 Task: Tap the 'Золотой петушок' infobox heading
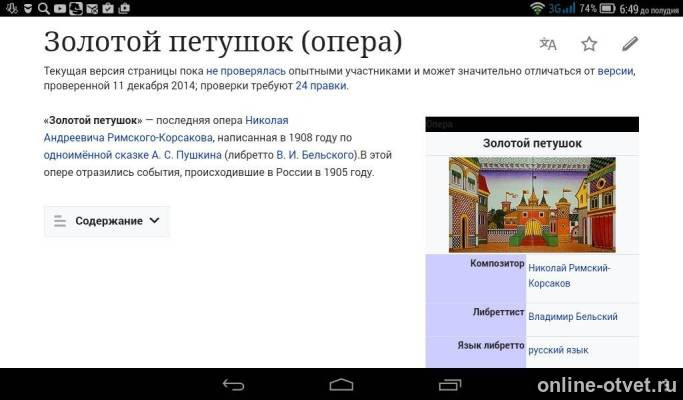(x=532, y=143)
